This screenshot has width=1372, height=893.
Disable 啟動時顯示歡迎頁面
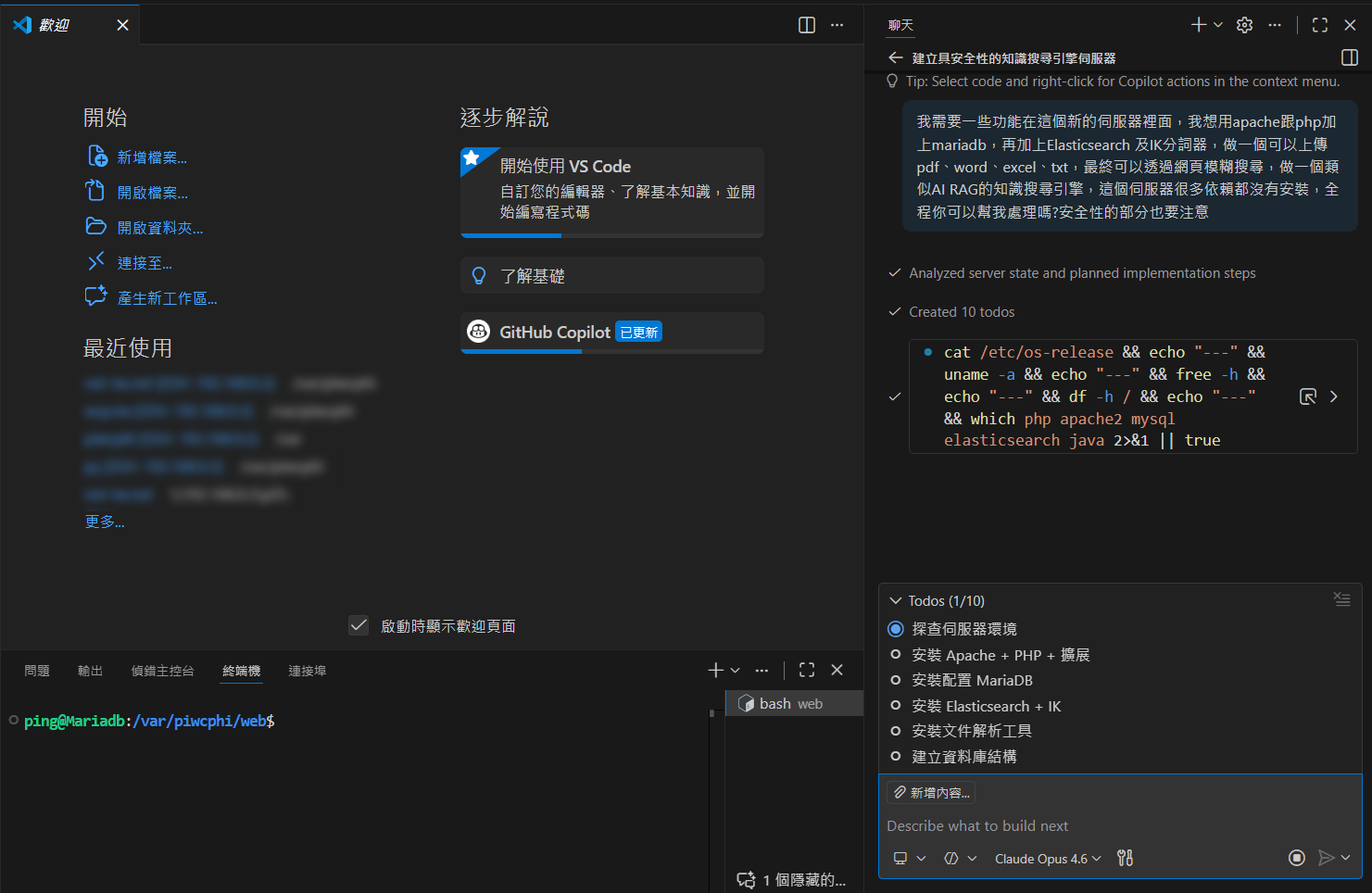[359, 625]
